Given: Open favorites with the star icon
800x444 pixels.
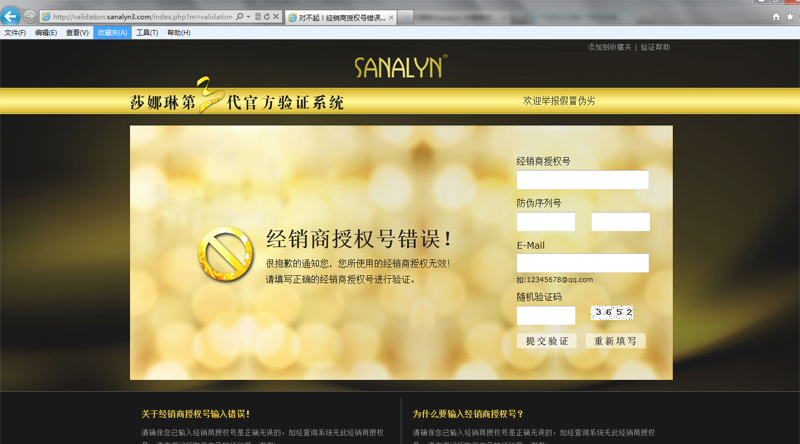Looking at the screenshot, I should [790, 17].
